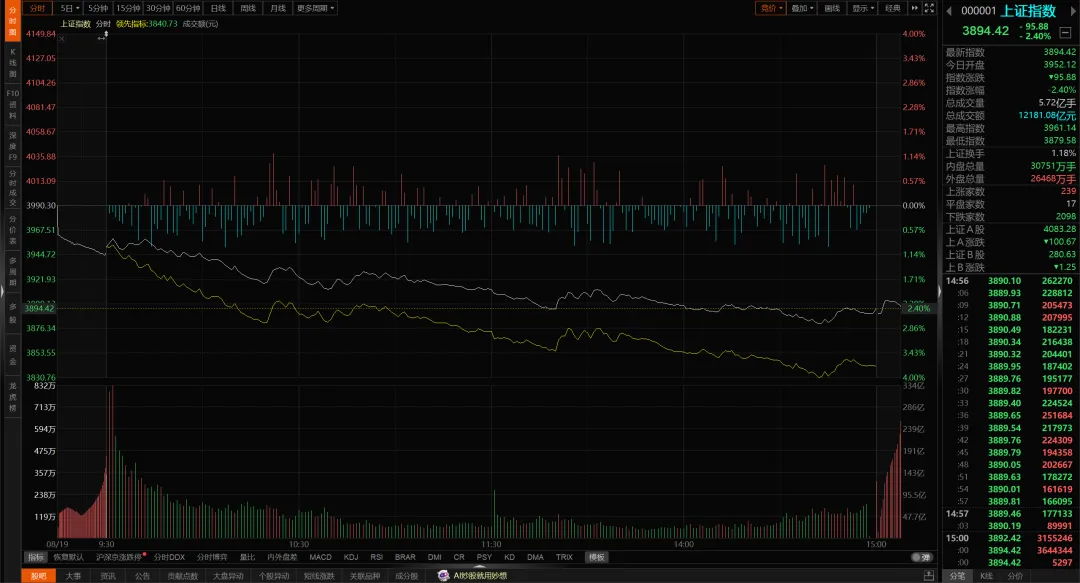
Task: Enable the TRIX indicator
Action: pyautogui.click(x=564, y=558)
